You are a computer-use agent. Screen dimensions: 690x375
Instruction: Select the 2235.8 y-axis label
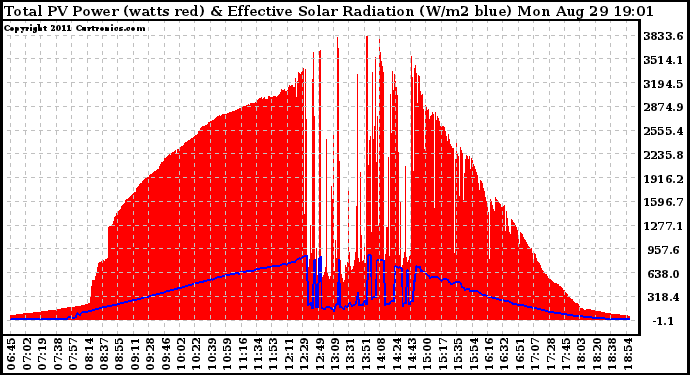coord(663,155)
